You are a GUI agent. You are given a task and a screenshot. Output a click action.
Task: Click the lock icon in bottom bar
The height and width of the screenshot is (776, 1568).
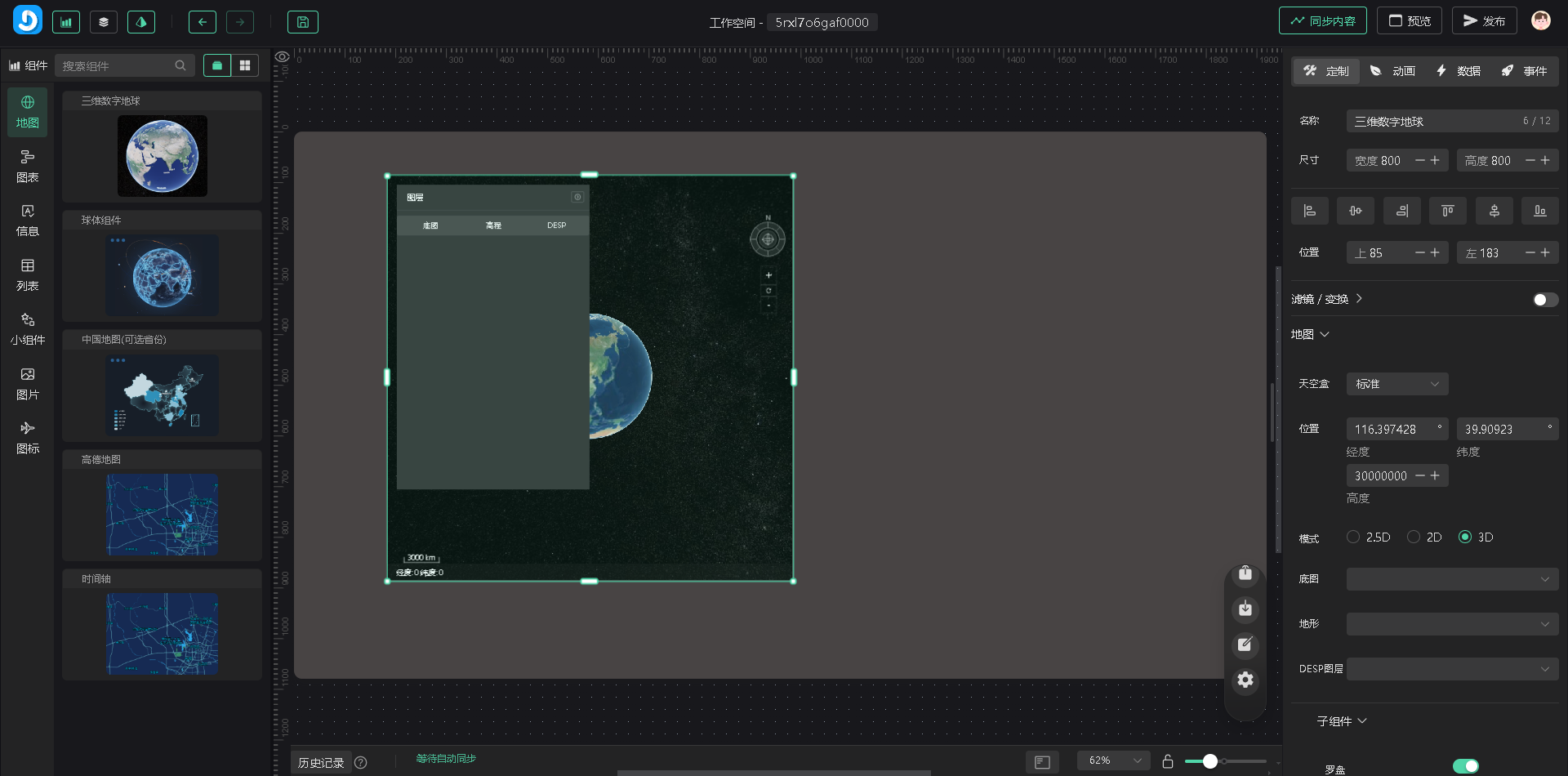pyautogui.click(x=1168, y=761)
